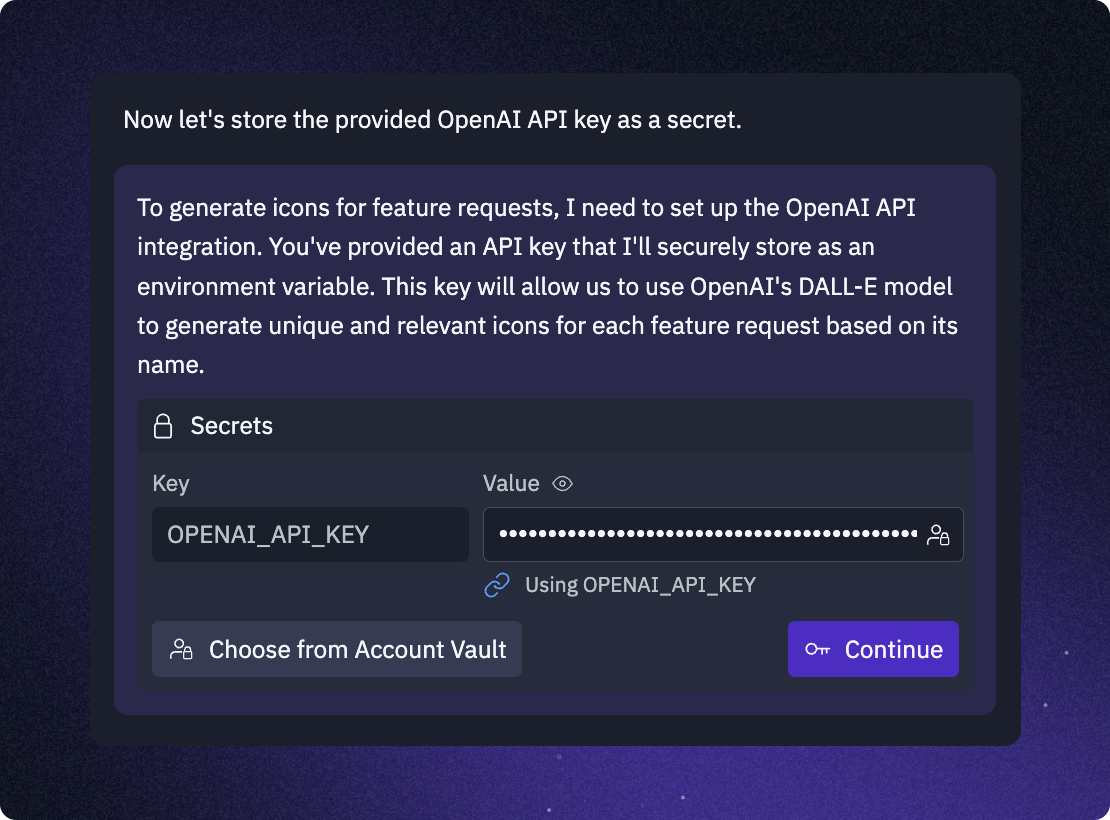Focus the OPENAI_API_KEY key name field
The height and width of the screenshot is (820, 1110).
coord(310,535)
